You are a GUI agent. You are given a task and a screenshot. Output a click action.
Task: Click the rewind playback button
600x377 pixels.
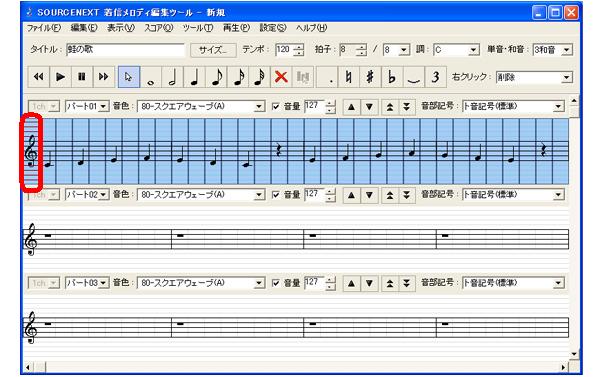[39, 77]
